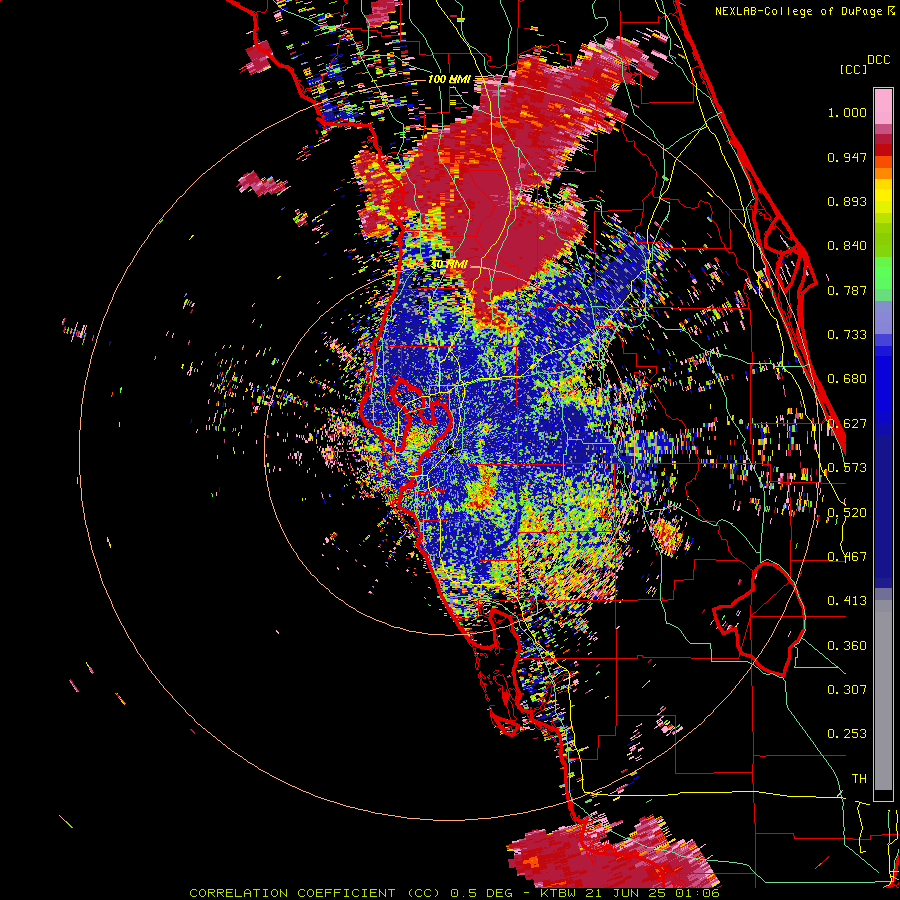The image size is (900, 900).
Task: Select the 0.573 scale value
Action: point(847,468)
